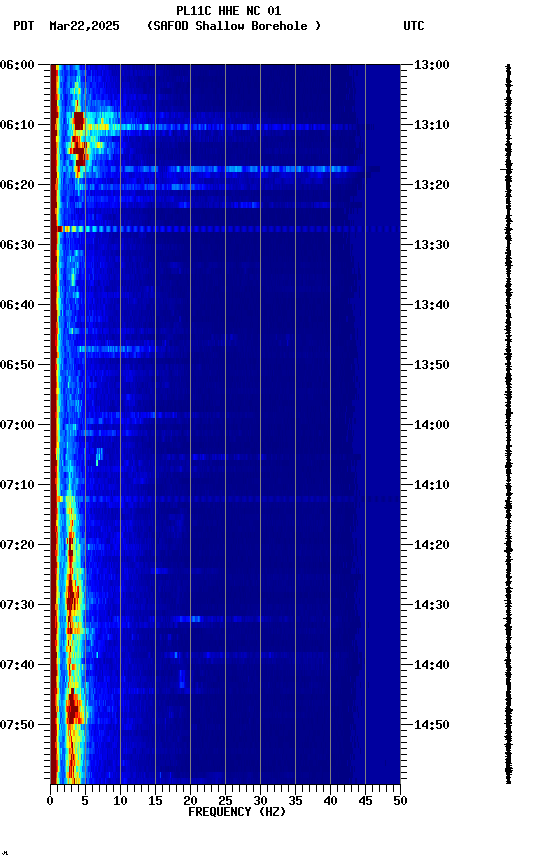Click the 13:30 UTC time label
This screenshot has height=864, width=552.
(432, 245)
